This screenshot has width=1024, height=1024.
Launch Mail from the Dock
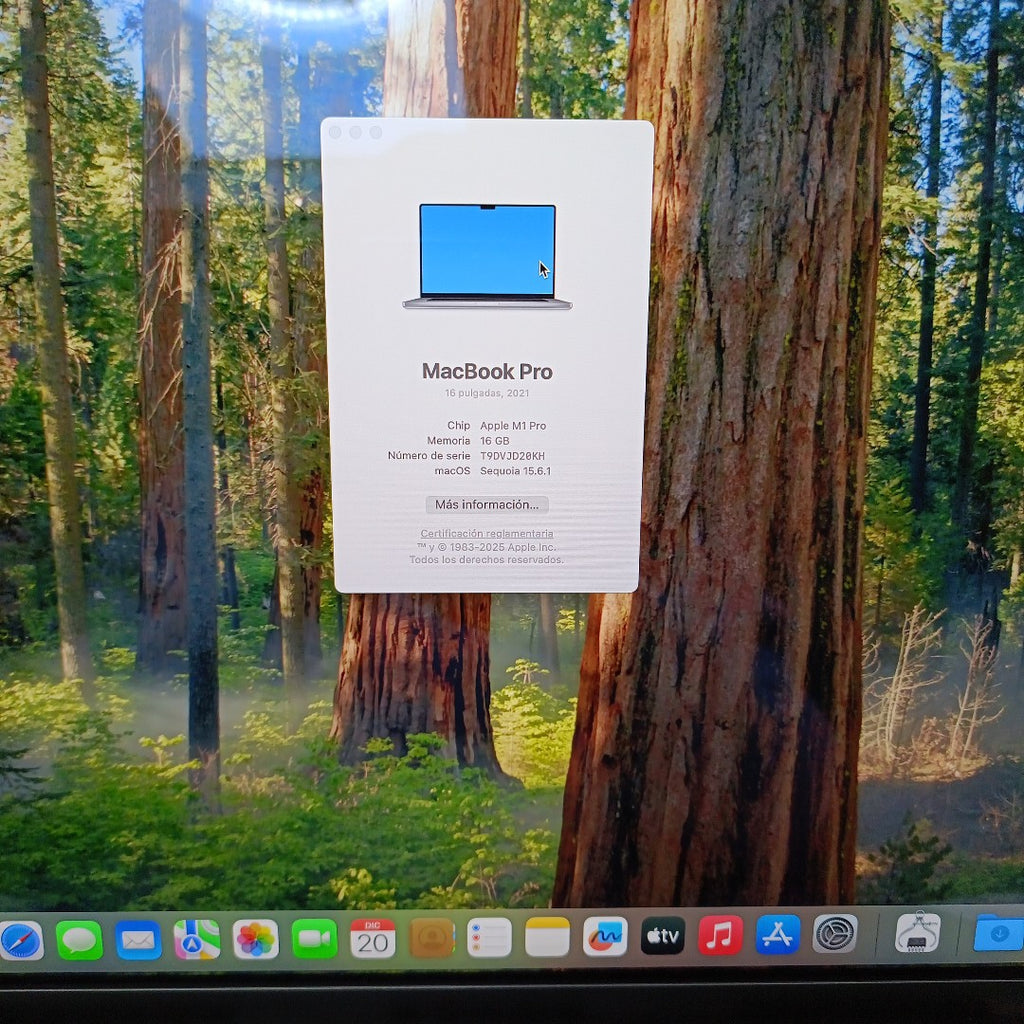pyautogui.click(x=136, y=938)
